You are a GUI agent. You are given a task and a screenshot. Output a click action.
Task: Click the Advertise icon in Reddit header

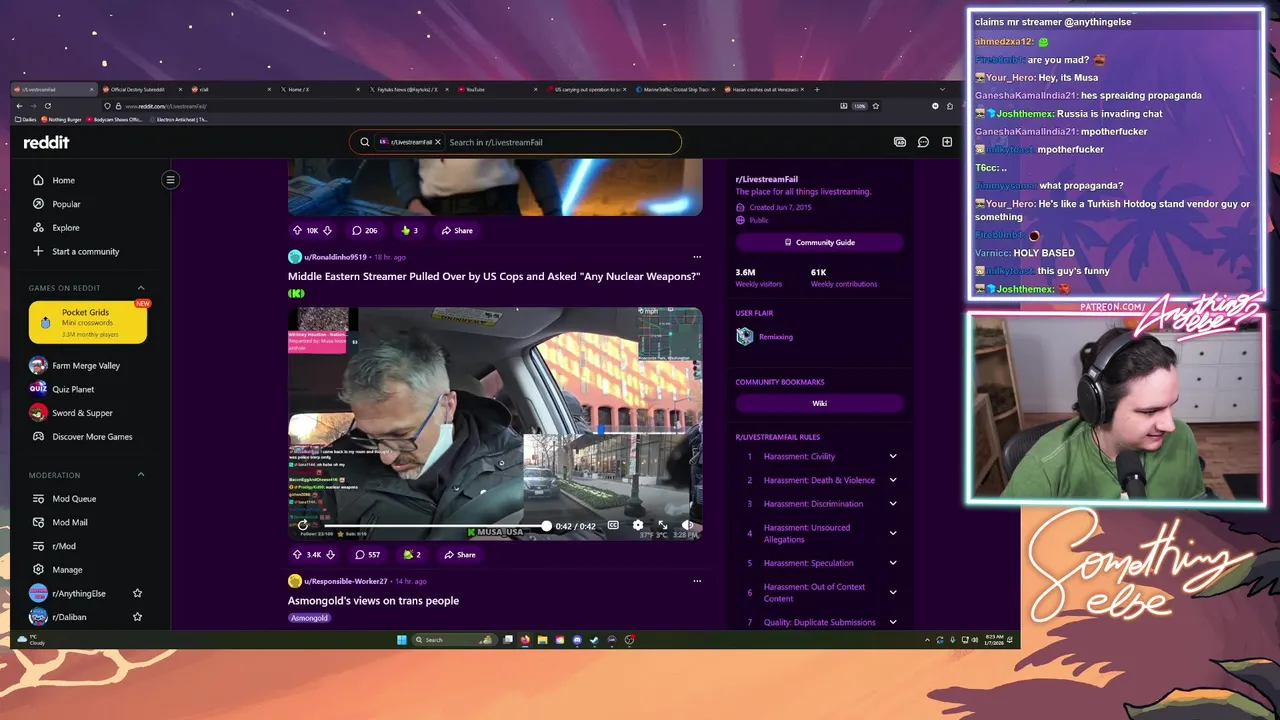pos(900,142)
